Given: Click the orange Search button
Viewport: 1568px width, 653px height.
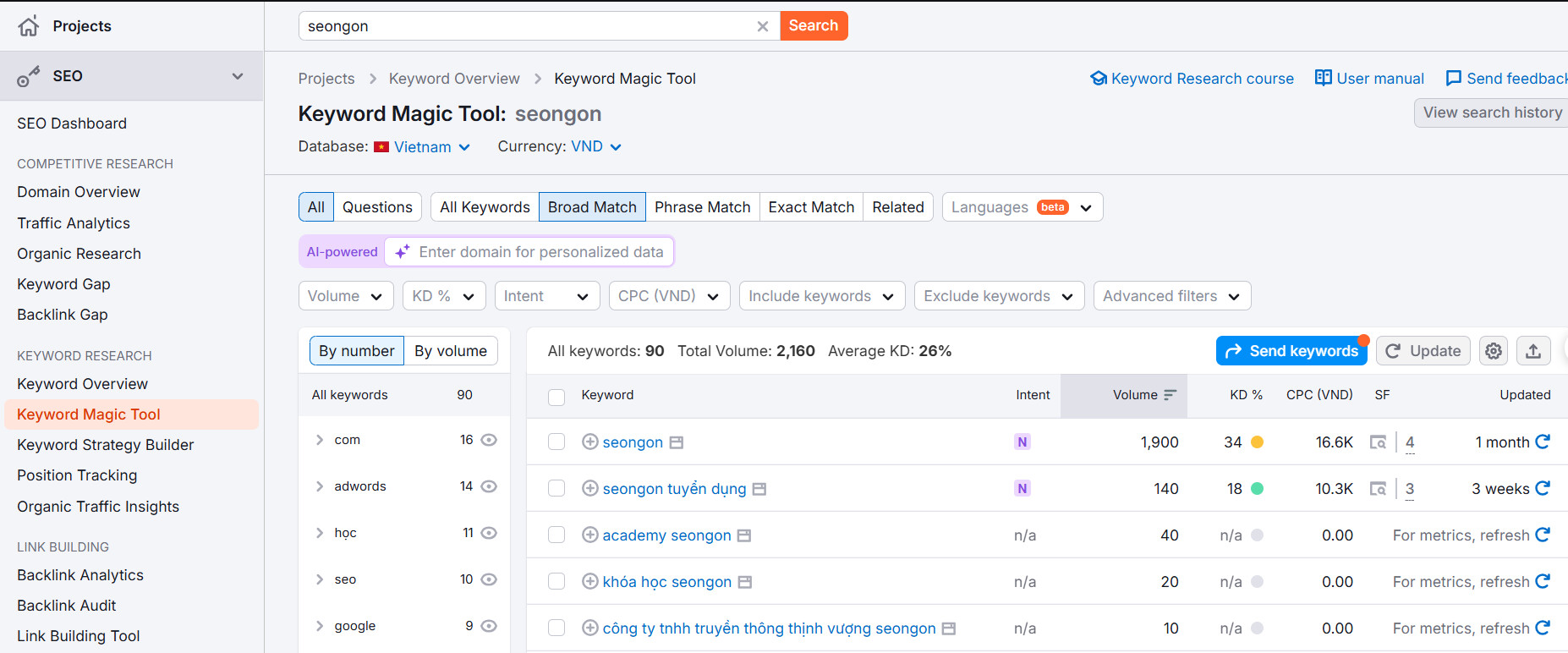Looking at the screenshot, I should click(x=814, y=25).
